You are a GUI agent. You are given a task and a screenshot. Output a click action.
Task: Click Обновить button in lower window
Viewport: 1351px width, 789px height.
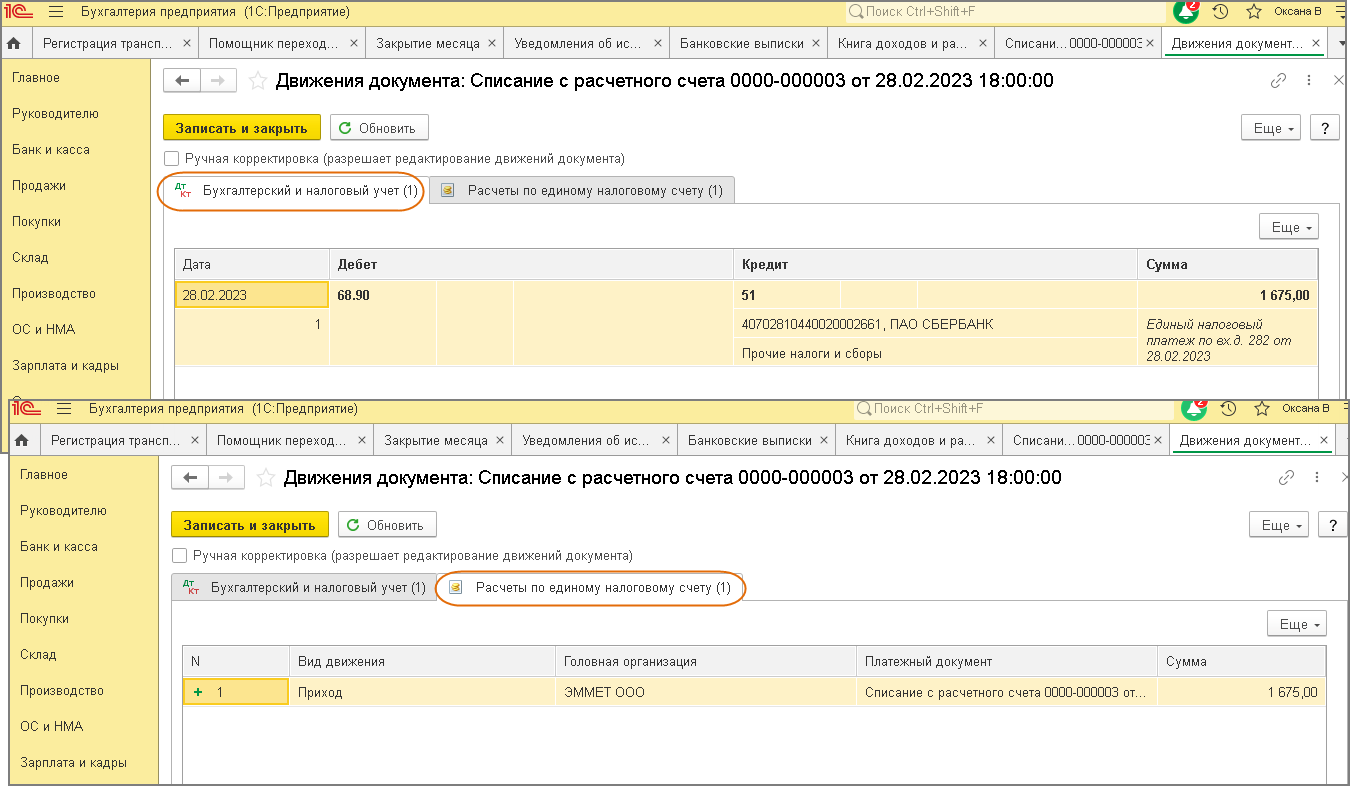pyautogui.click(x=387, y=525)
